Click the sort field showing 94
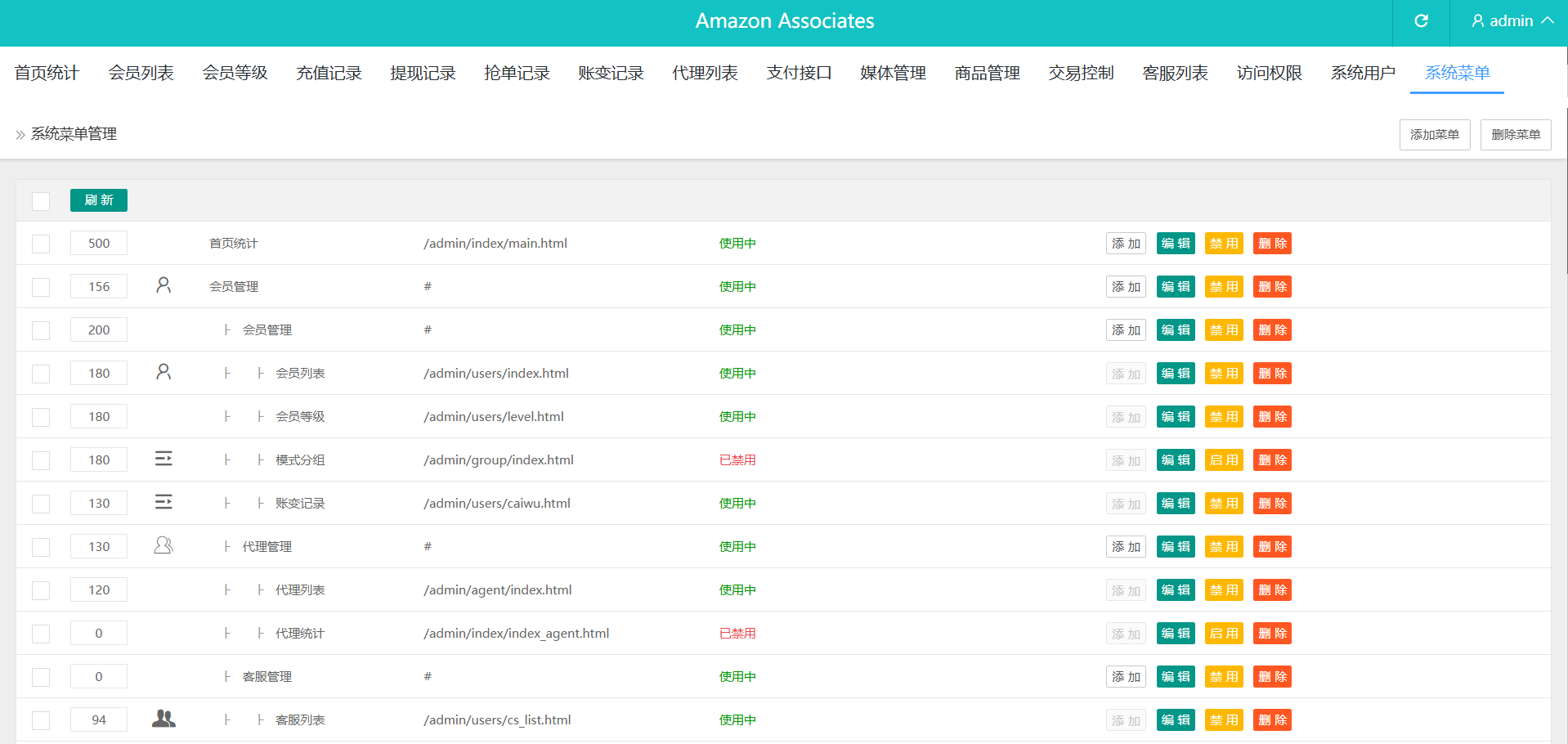The height and width of the screenshot is (744, 1568). (x=99, y=720)
